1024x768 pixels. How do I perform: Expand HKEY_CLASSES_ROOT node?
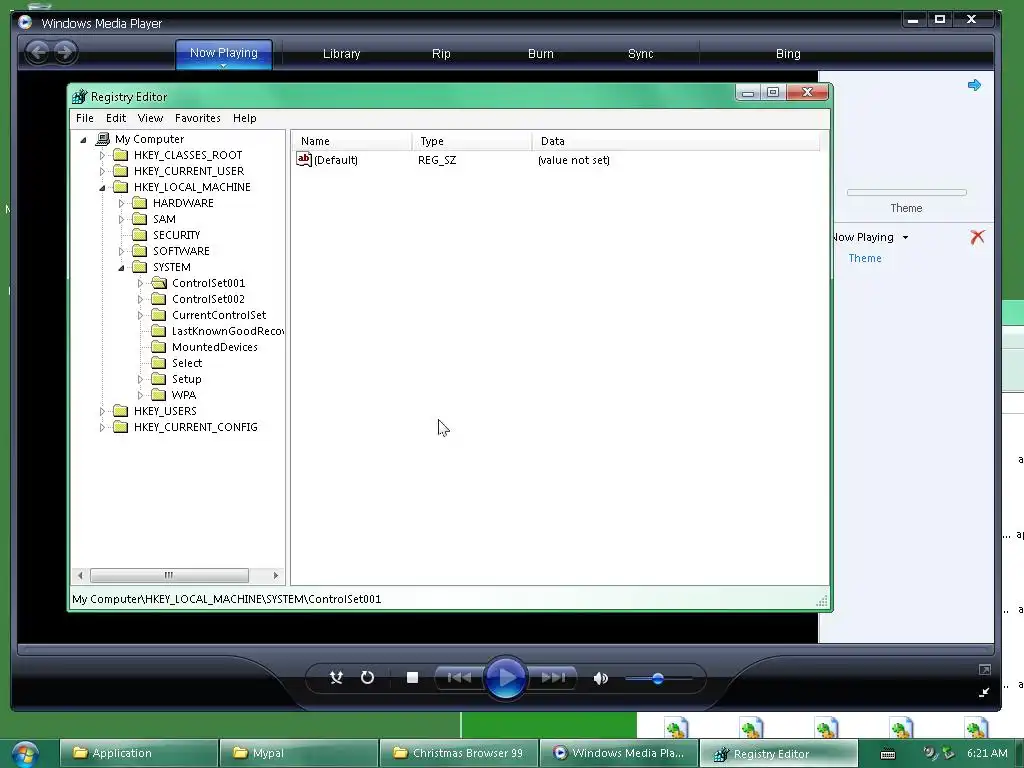click(102, 155)
